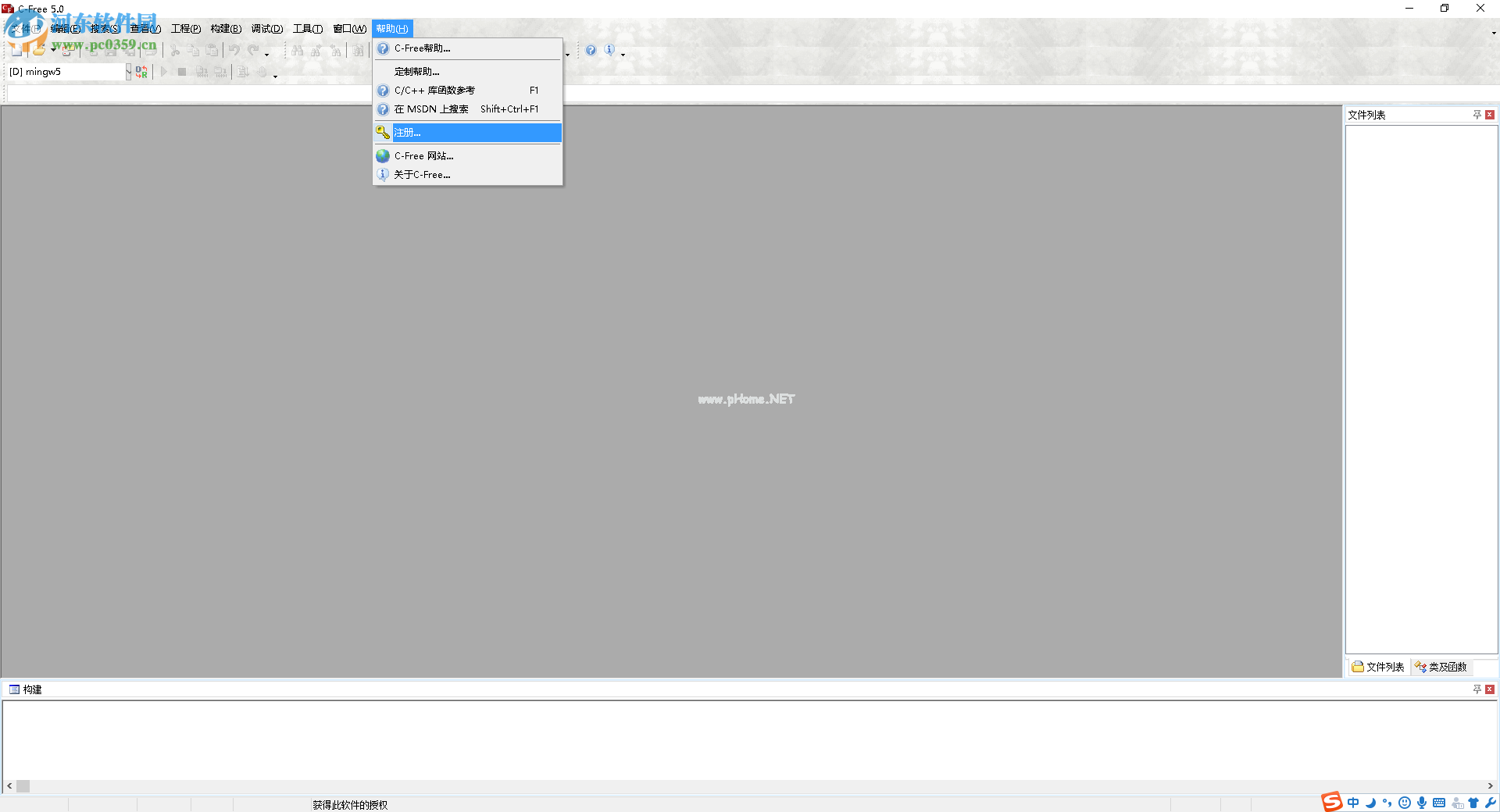Click the toolbar overflow arrow at far right
The height and width of the screenshot is (812, 1500).
pos(1494,33)
